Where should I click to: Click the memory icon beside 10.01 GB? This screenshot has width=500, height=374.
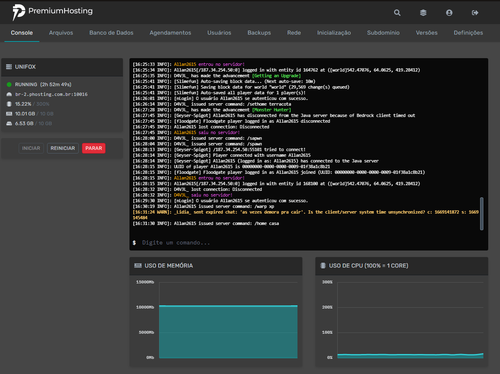(x=9, y=114)
